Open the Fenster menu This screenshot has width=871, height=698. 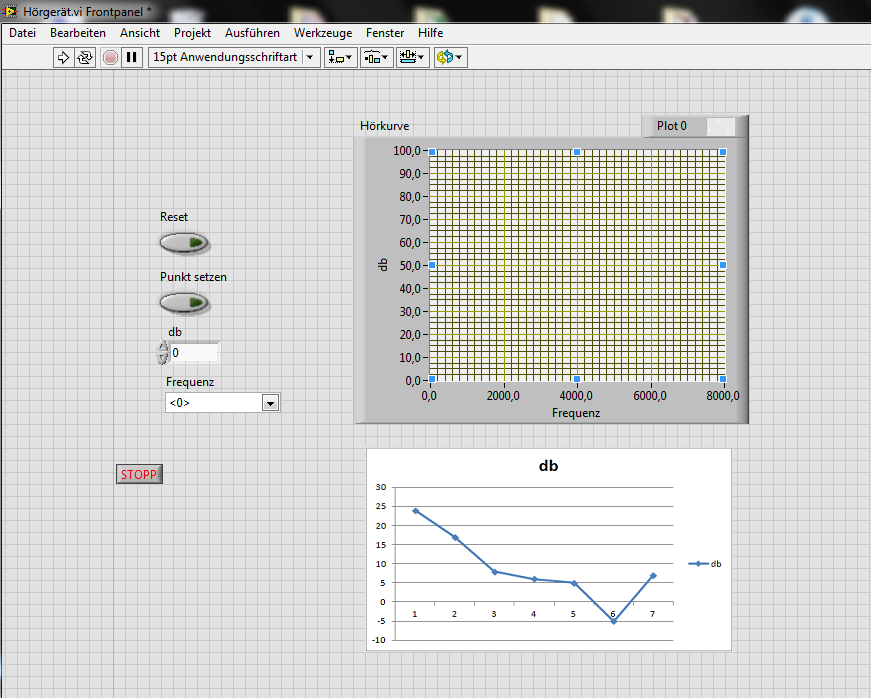point(385,33)
